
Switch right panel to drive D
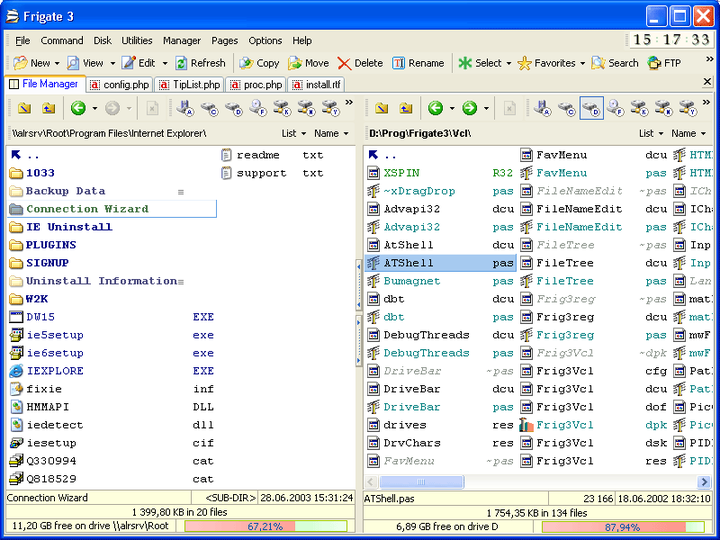tap(591, 108)
